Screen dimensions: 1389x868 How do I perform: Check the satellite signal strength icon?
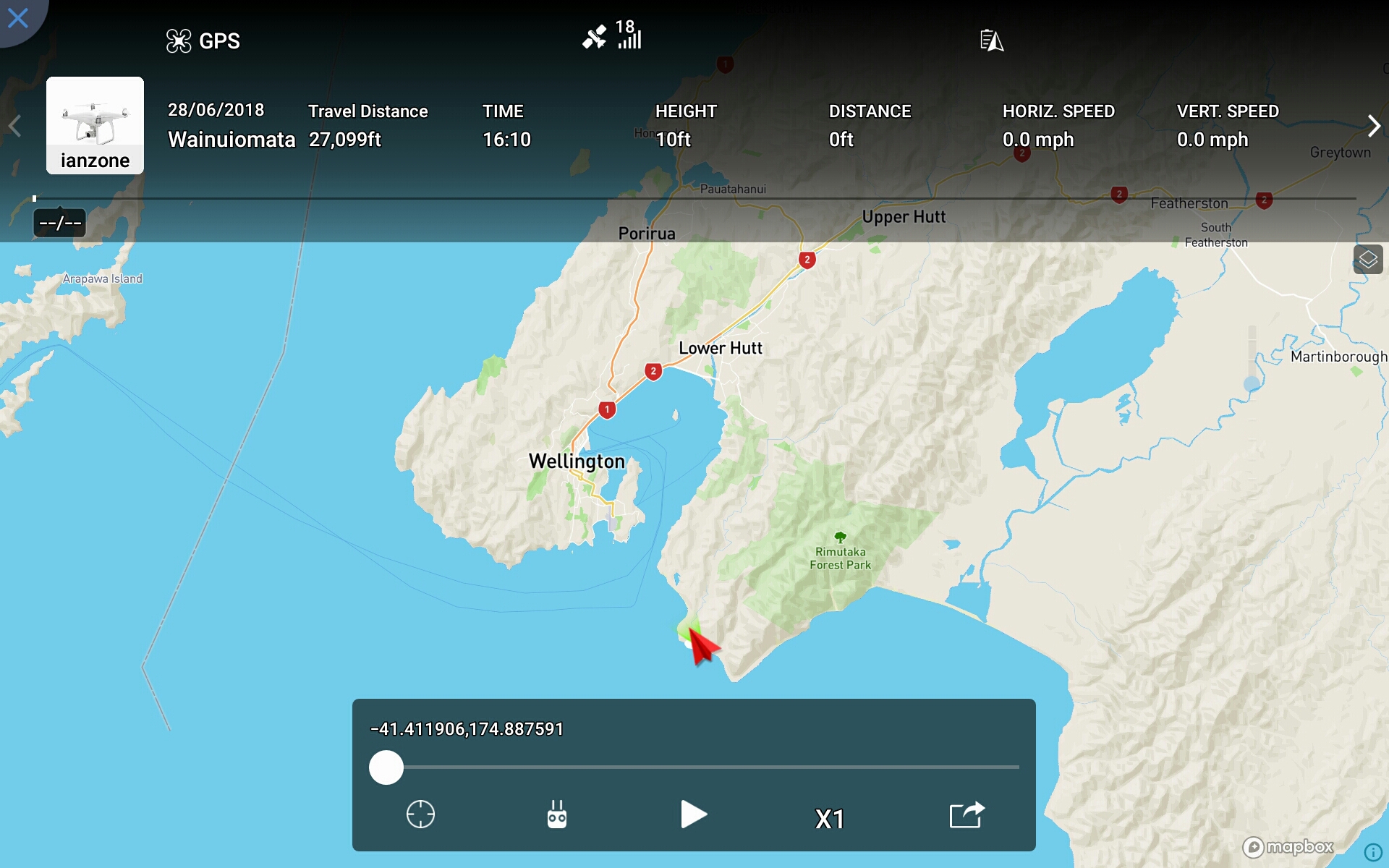(612, 35)
